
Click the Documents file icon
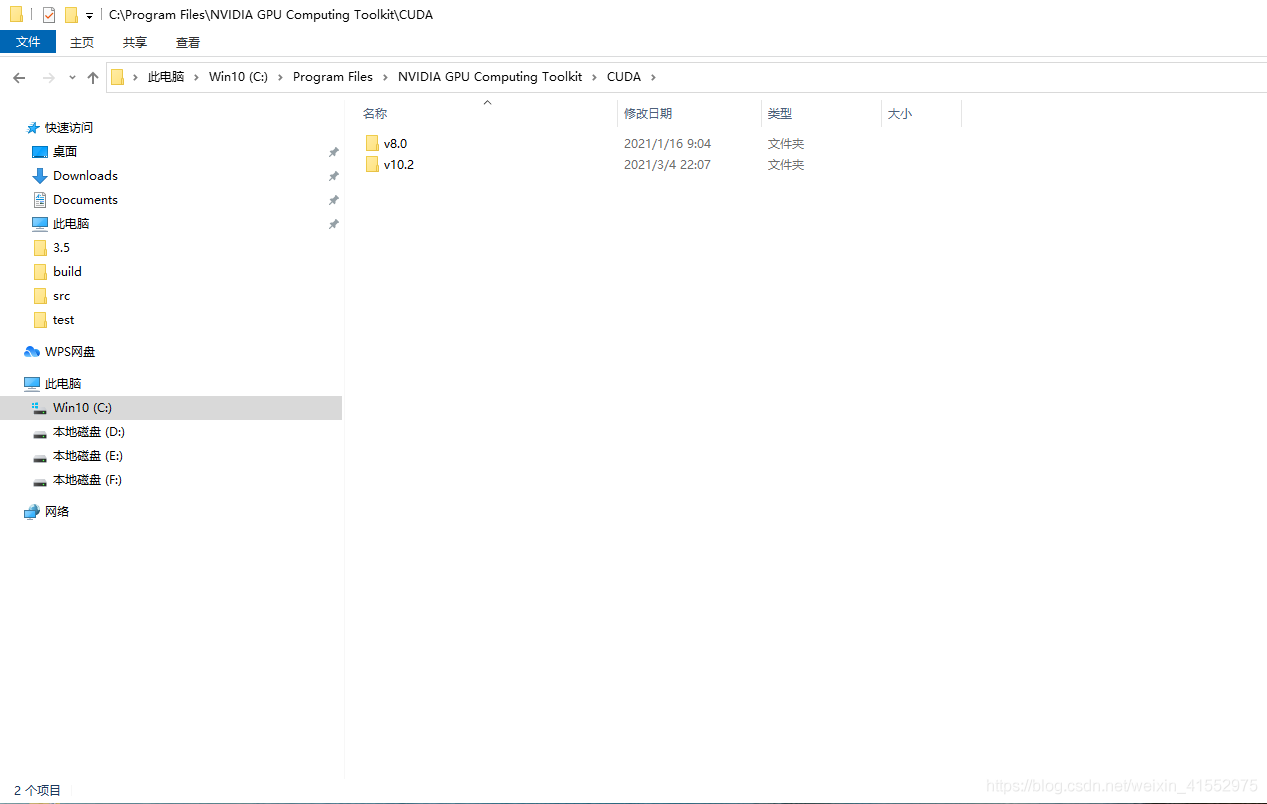[40, 200]
